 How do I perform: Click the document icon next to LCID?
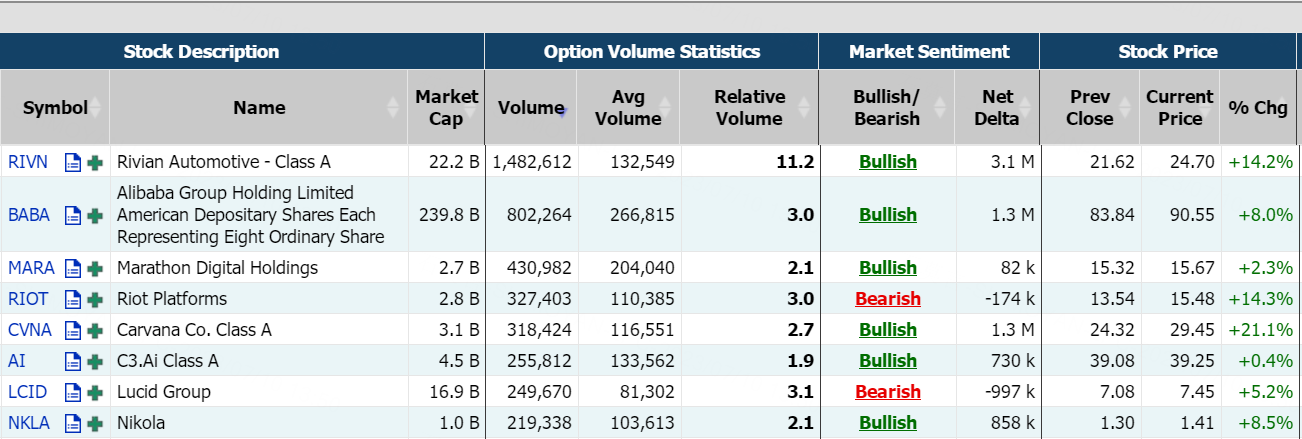tap(72, 392)
